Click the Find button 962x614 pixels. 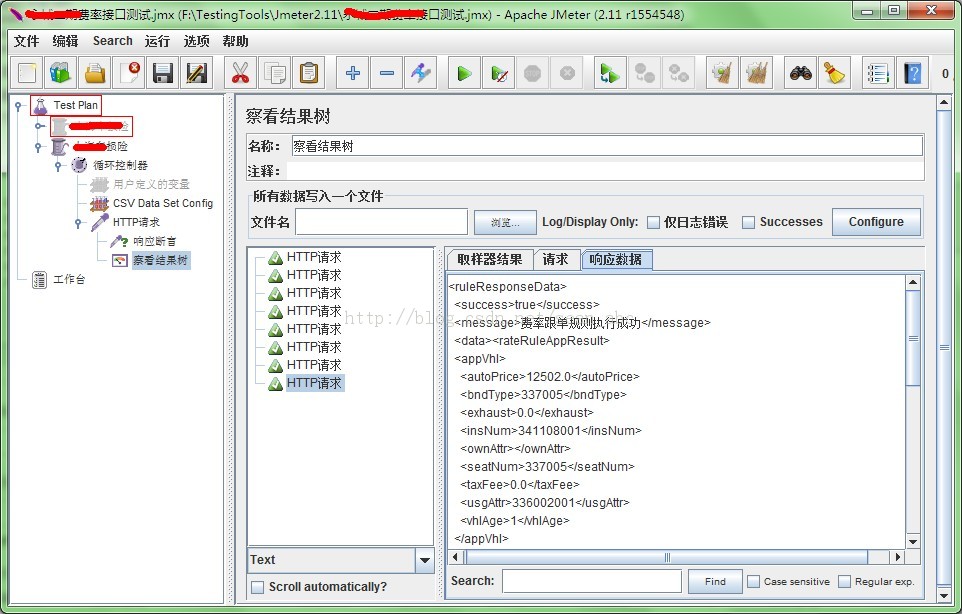[x=715, y=581]
